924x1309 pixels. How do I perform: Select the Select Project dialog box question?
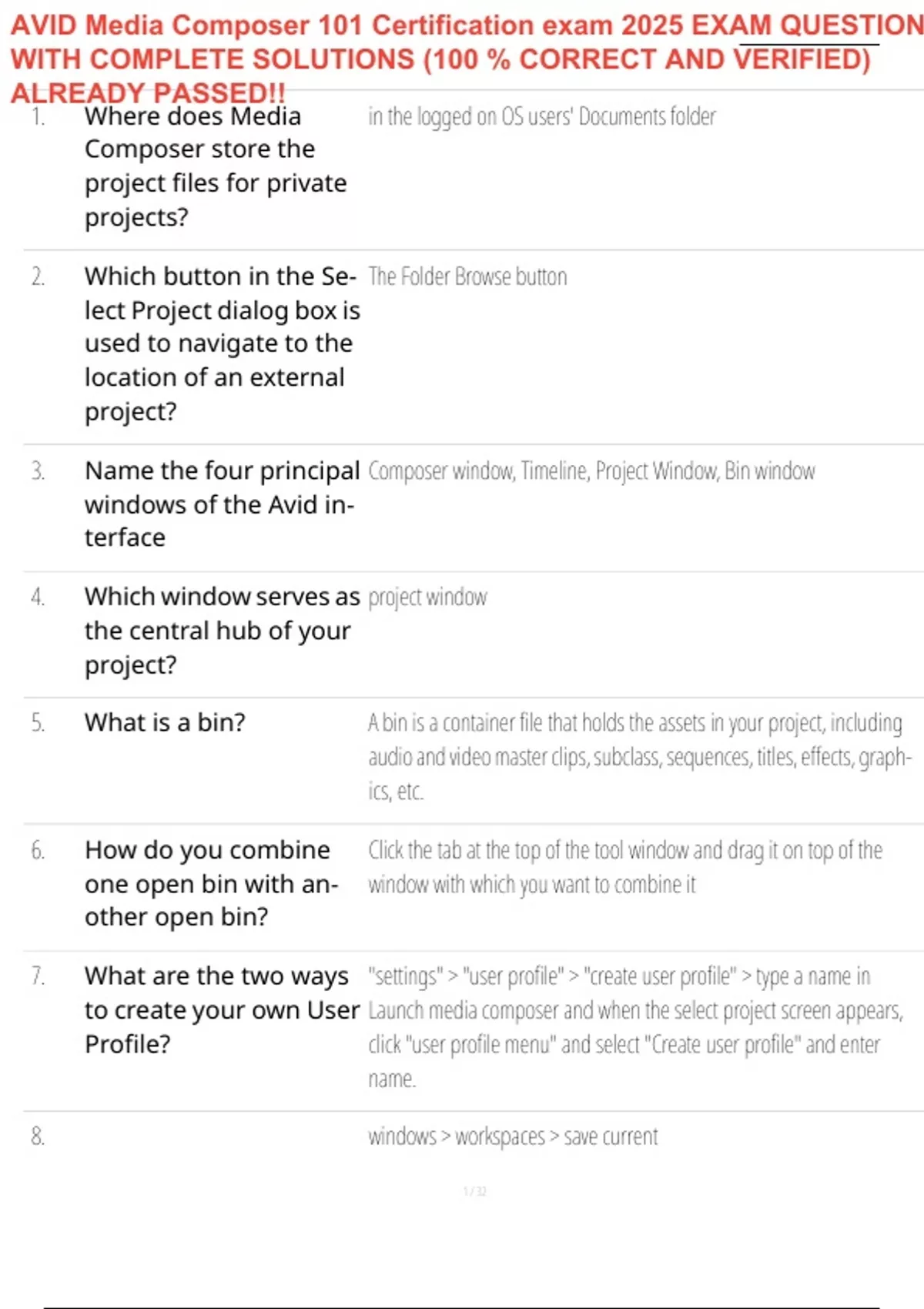pos(222,343)
